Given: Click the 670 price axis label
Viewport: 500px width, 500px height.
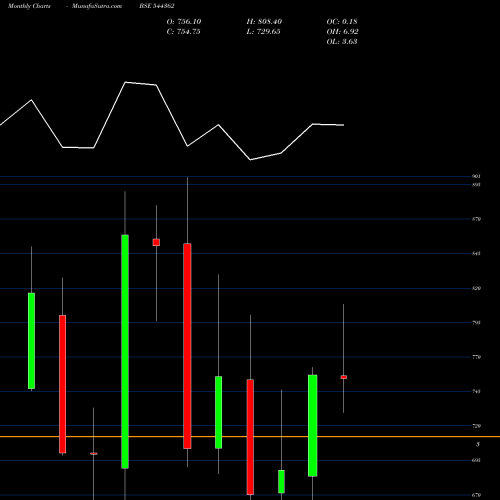Looking at the screenshot, I should click(476, 495).
